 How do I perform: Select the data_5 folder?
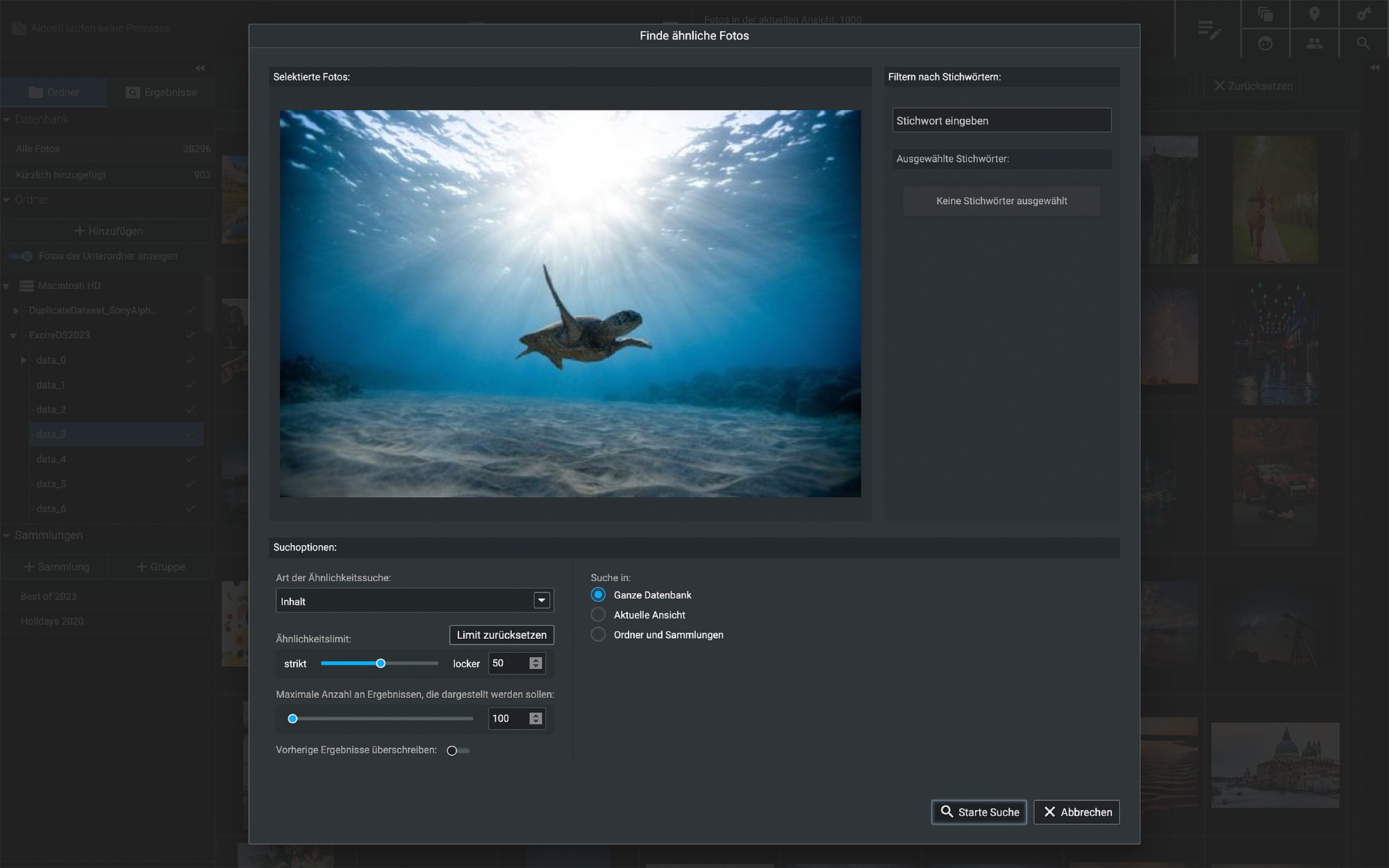(x=116, y=484)
